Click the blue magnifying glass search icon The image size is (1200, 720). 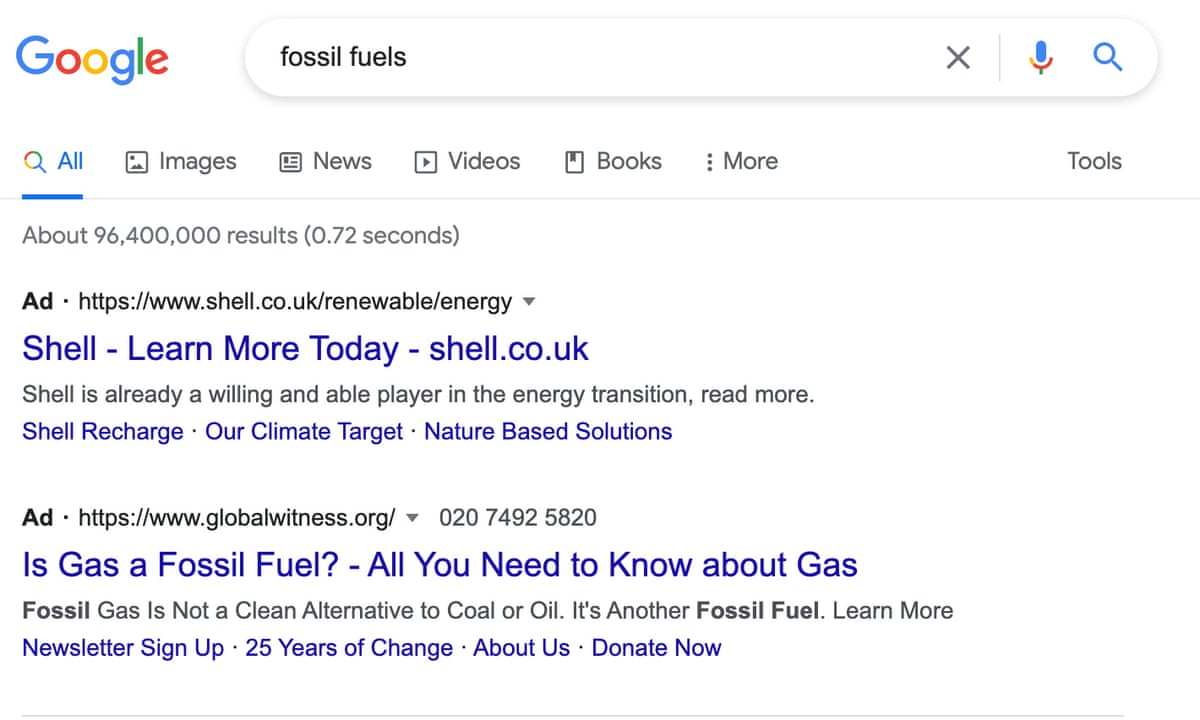pos(1107,58)
